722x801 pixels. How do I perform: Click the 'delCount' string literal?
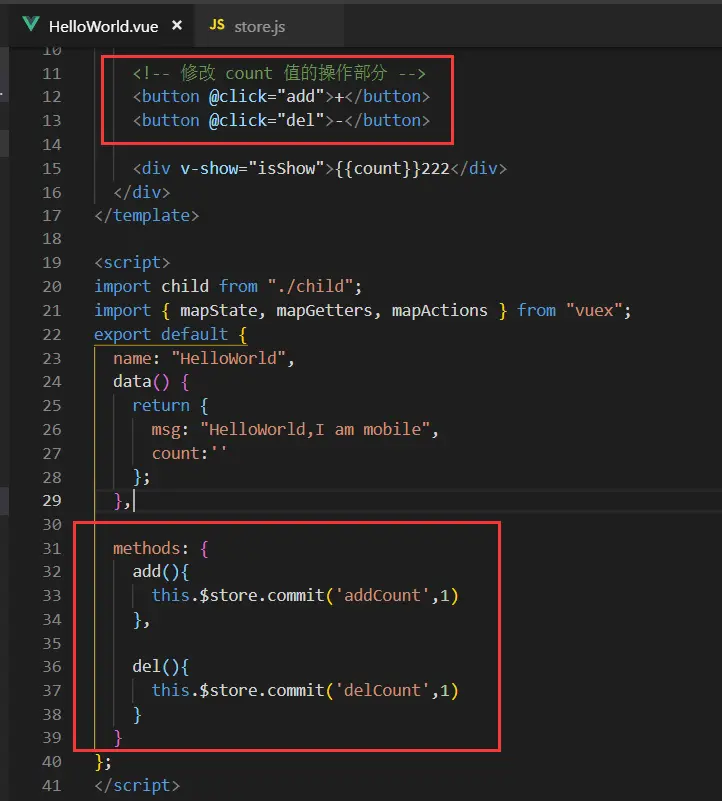click(382, 690)
